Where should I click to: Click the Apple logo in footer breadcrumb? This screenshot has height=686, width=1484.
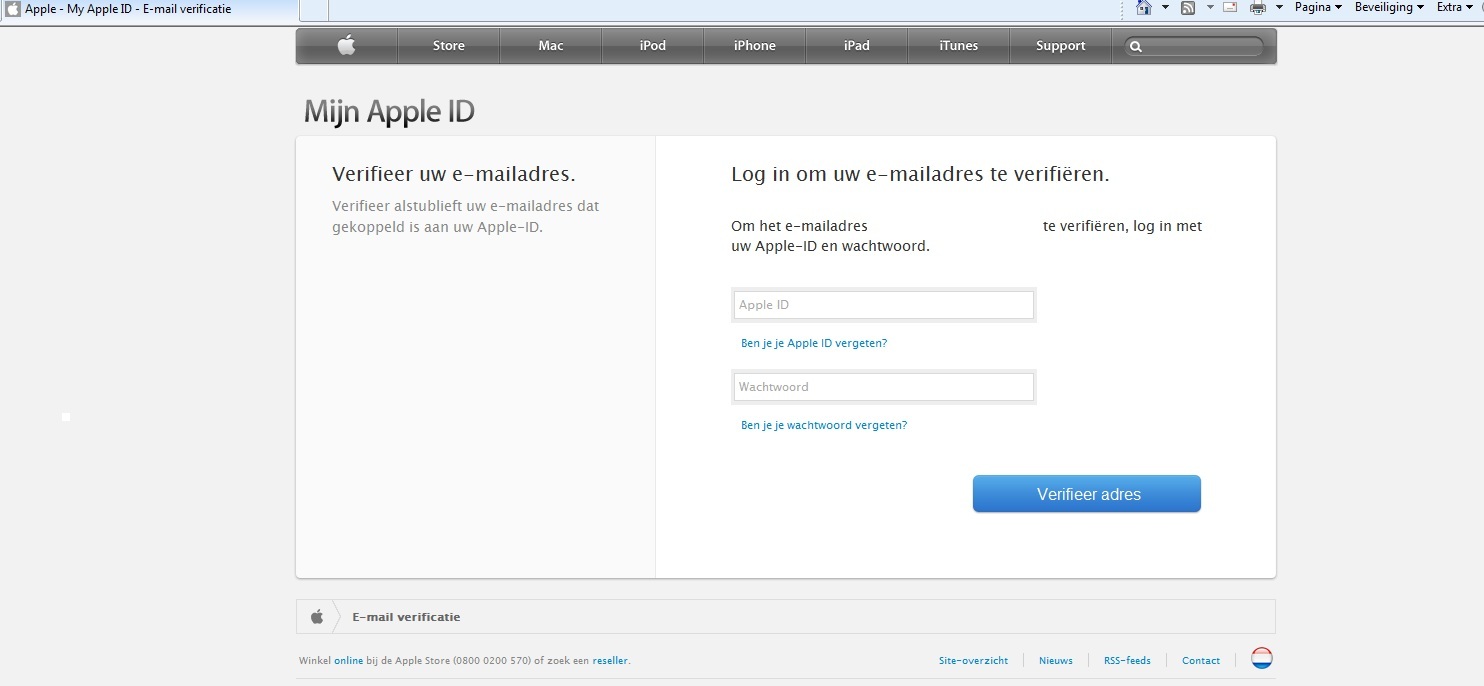pyautogui.click(x=316, y=617)
